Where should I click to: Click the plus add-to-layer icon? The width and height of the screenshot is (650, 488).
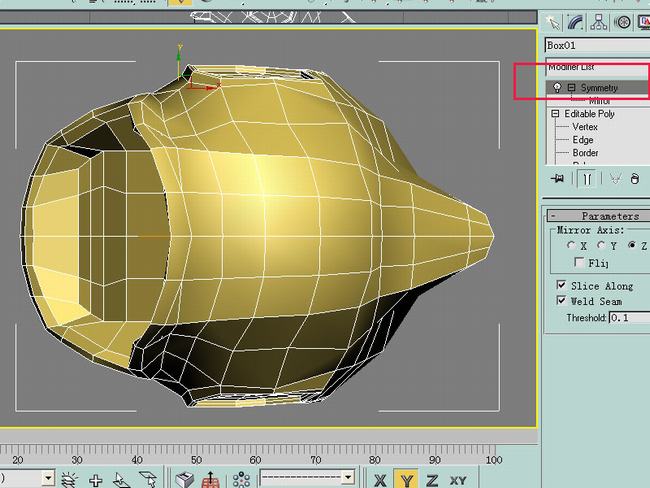point(96,481)
